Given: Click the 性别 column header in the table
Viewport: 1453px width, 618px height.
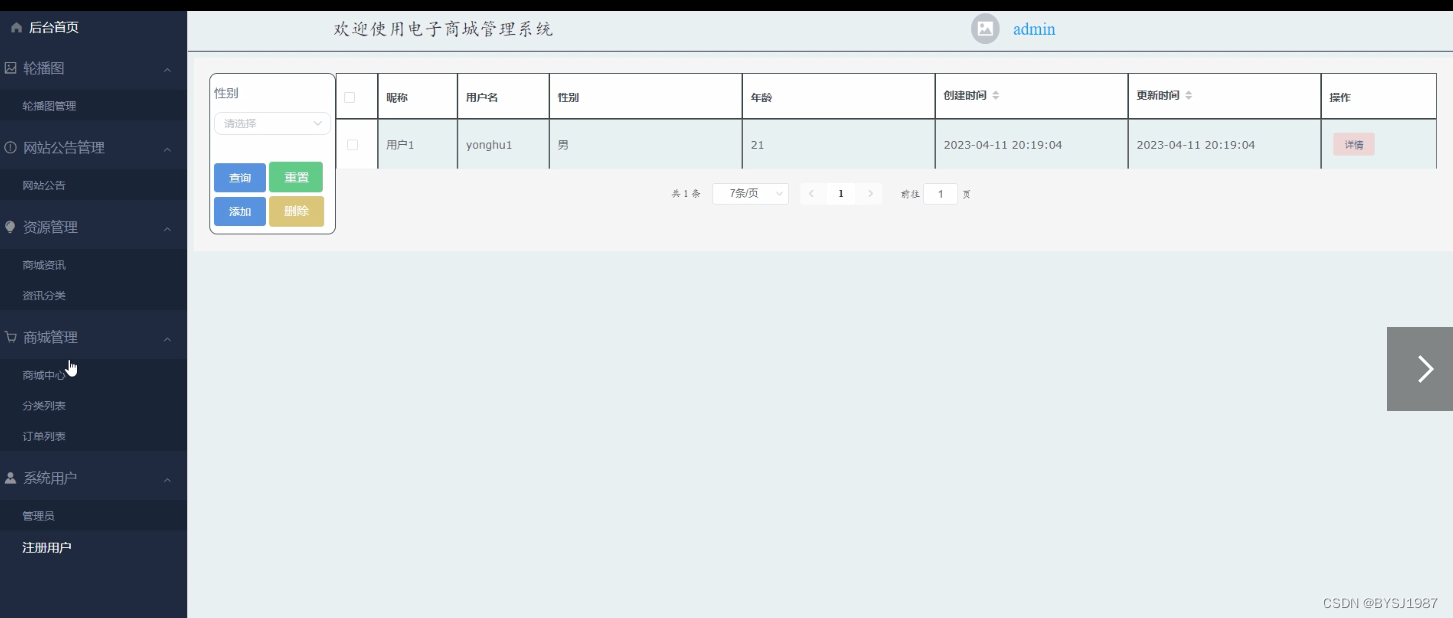Looking at the screenshot, I should pyautogui.click(x=568, y=97).
